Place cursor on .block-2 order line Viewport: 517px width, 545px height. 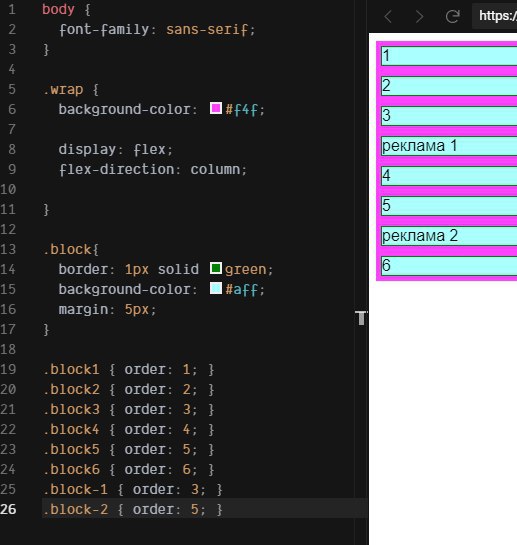tap(132, 509)
